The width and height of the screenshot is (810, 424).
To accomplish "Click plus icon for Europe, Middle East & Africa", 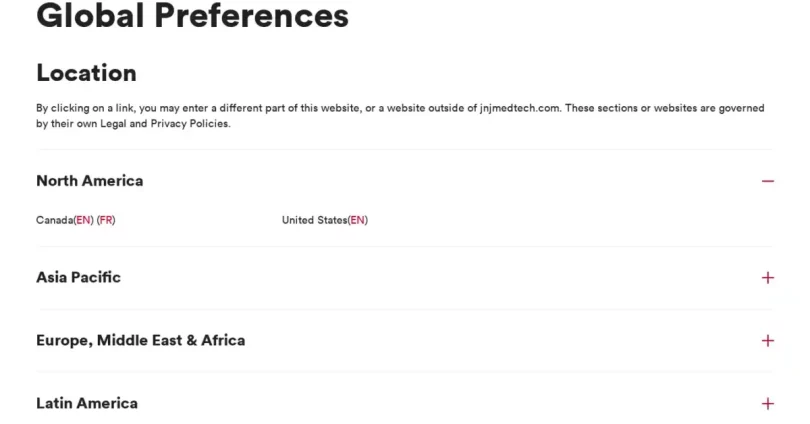I will (x=767, y=341).
